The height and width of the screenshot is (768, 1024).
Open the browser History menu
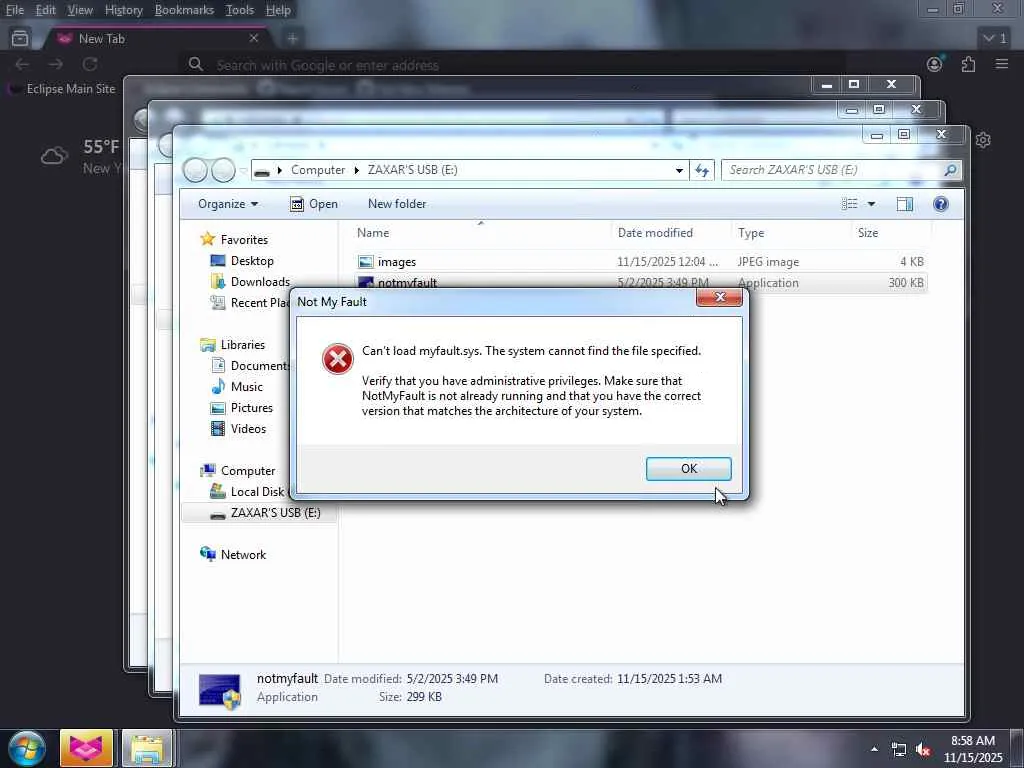(123, 10)
